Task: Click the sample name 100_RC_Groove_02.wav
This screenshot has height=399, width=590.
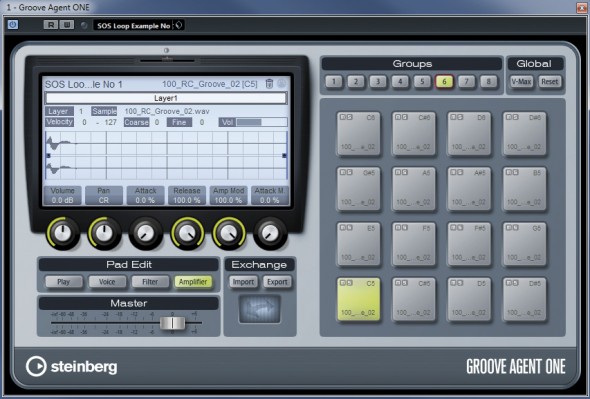Action: tap(167, 111)
